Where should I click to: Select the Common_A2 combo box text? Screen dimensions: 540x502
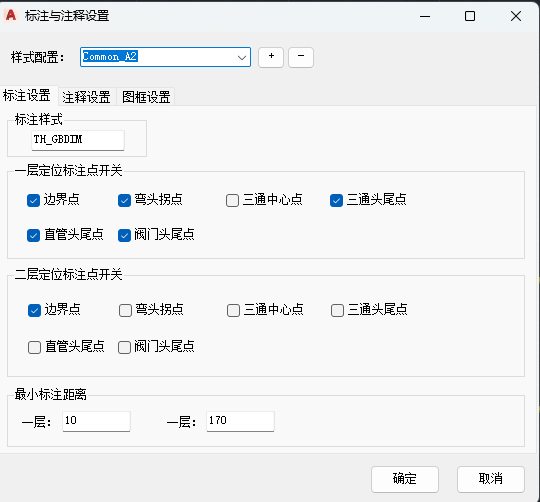coord(110,56)
